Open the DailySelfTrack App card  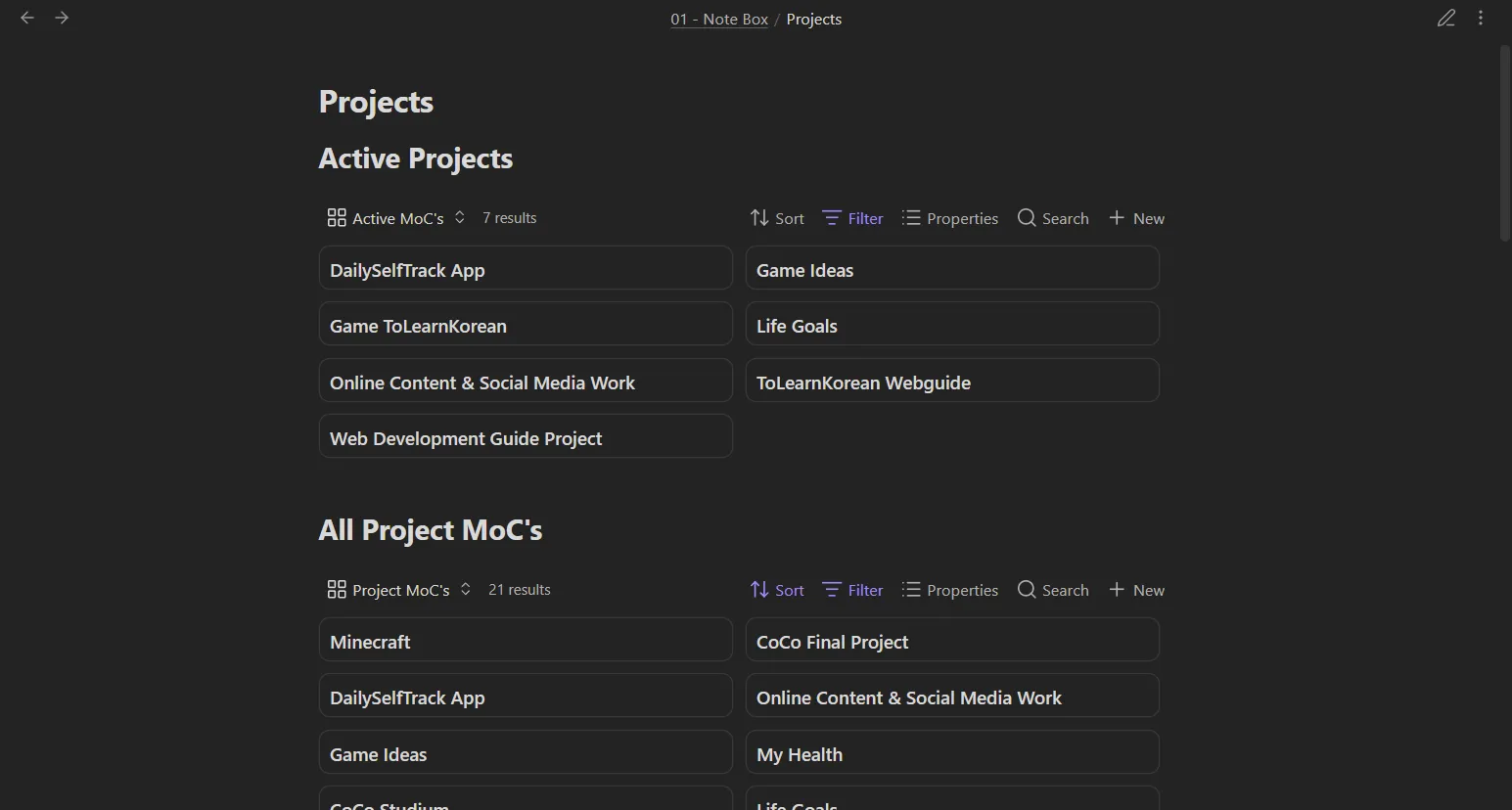[x=526, y=270]
